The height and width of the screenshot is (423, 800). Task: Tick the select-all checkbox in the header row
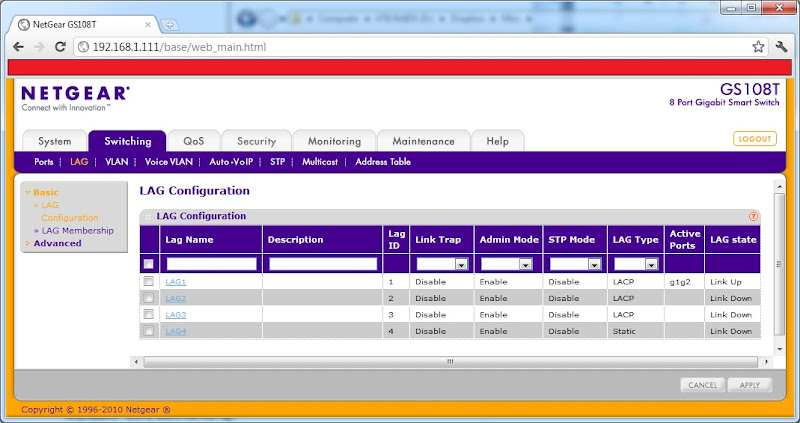148,264
